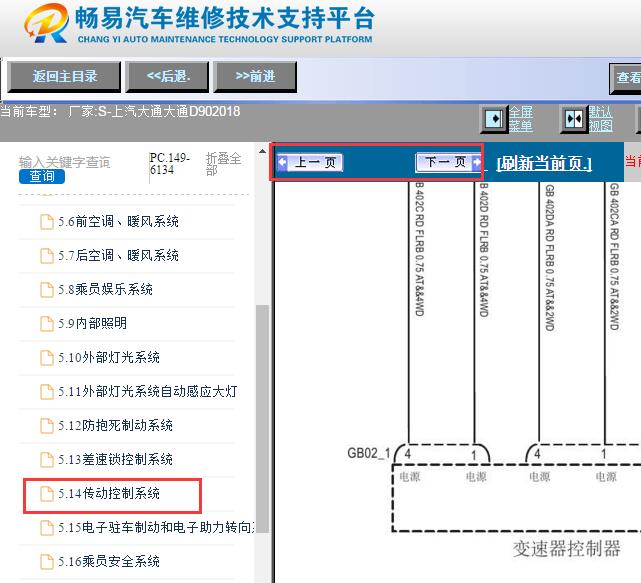Viewport: 641px width, 583px height.
Task: Click the 变速器控制器 label in diagram
Action: pos(567,548)
